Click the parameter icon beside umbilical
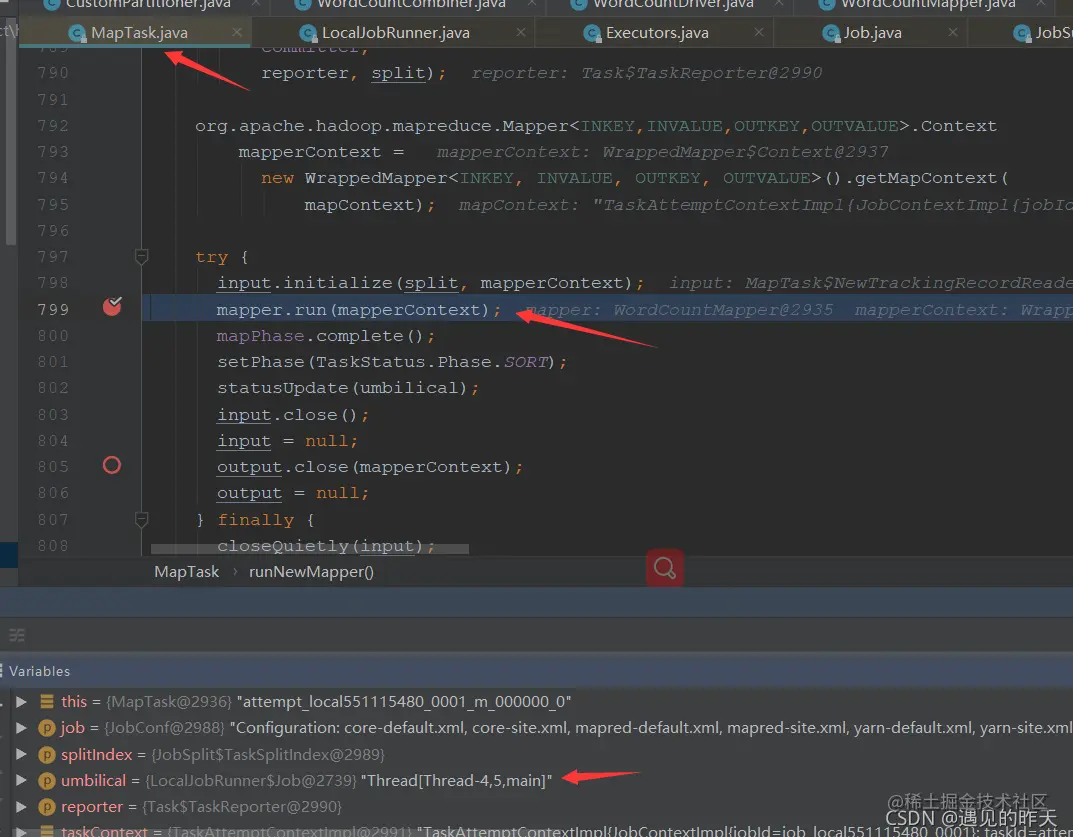The image size is (1073, 837). pos(47,780)
